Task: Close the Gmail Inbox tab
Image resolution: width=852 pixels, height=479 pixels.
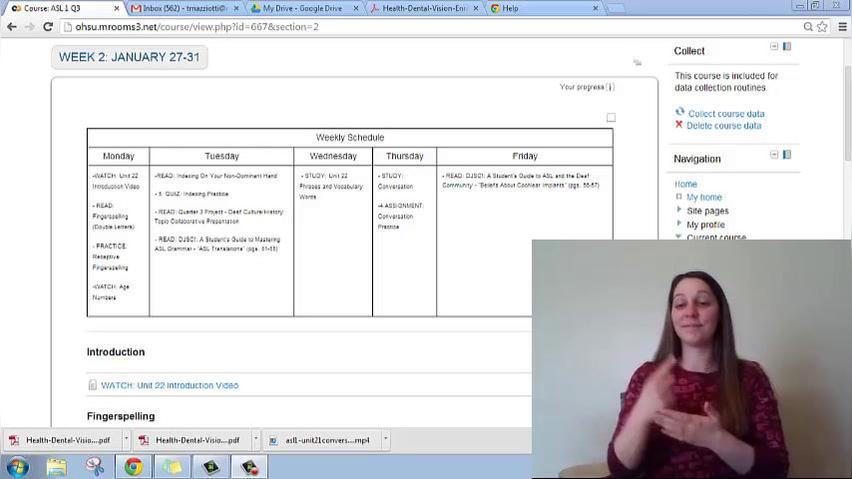Action: pyautogui.click(x=236, y=8)
